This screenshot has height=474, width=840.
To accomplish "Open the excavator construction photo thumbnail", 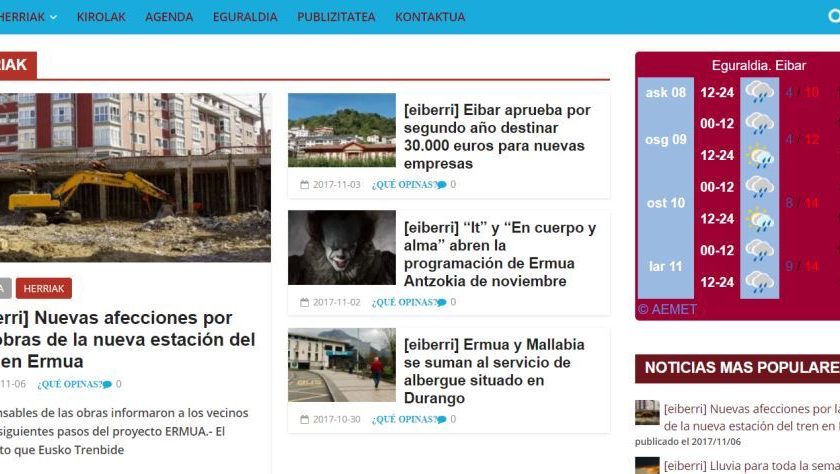I will pyautogui.click(x=134, y=177).
